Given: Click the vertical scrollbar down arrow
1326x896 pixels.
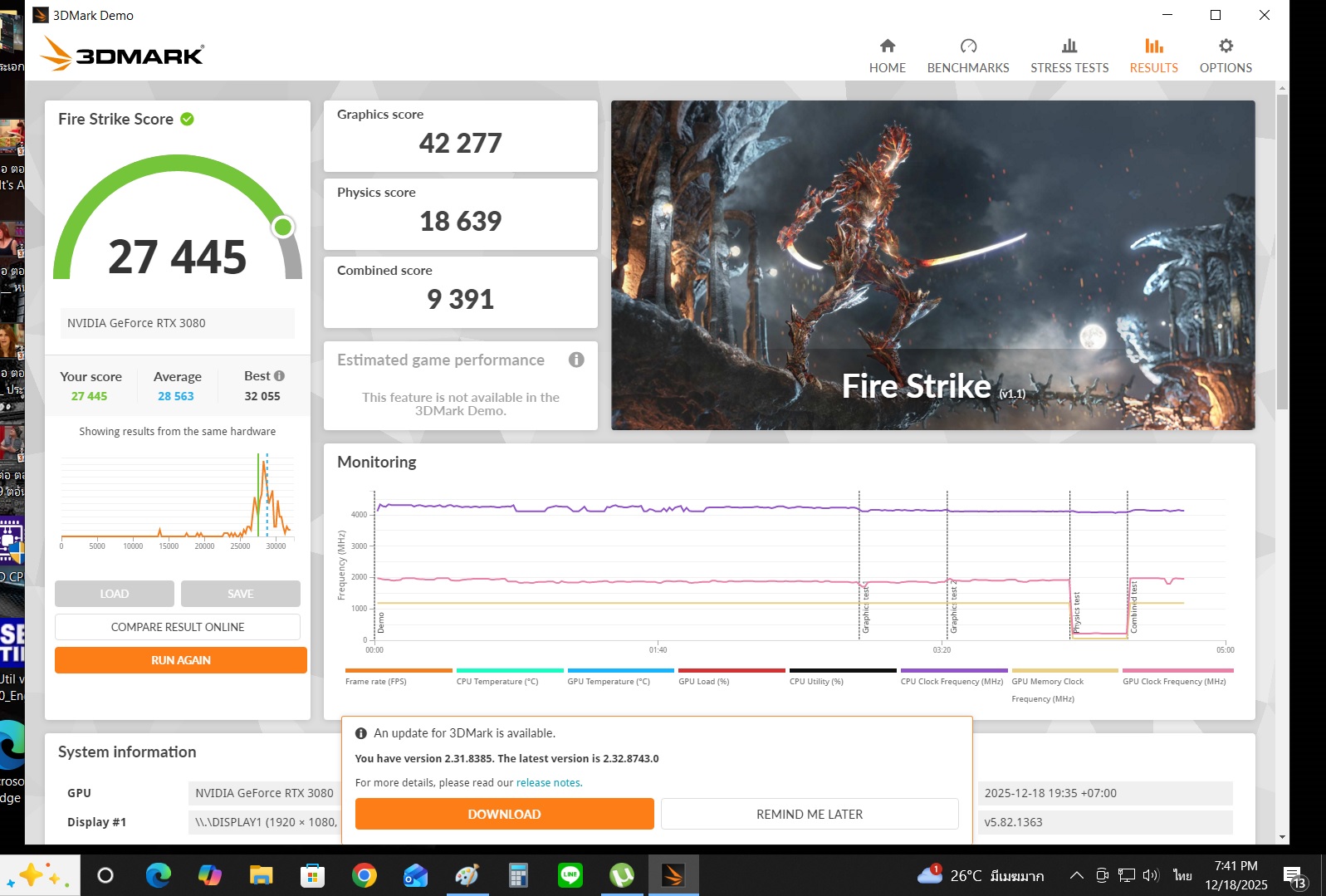Looking at the screenshot, I should point(1282,837).
